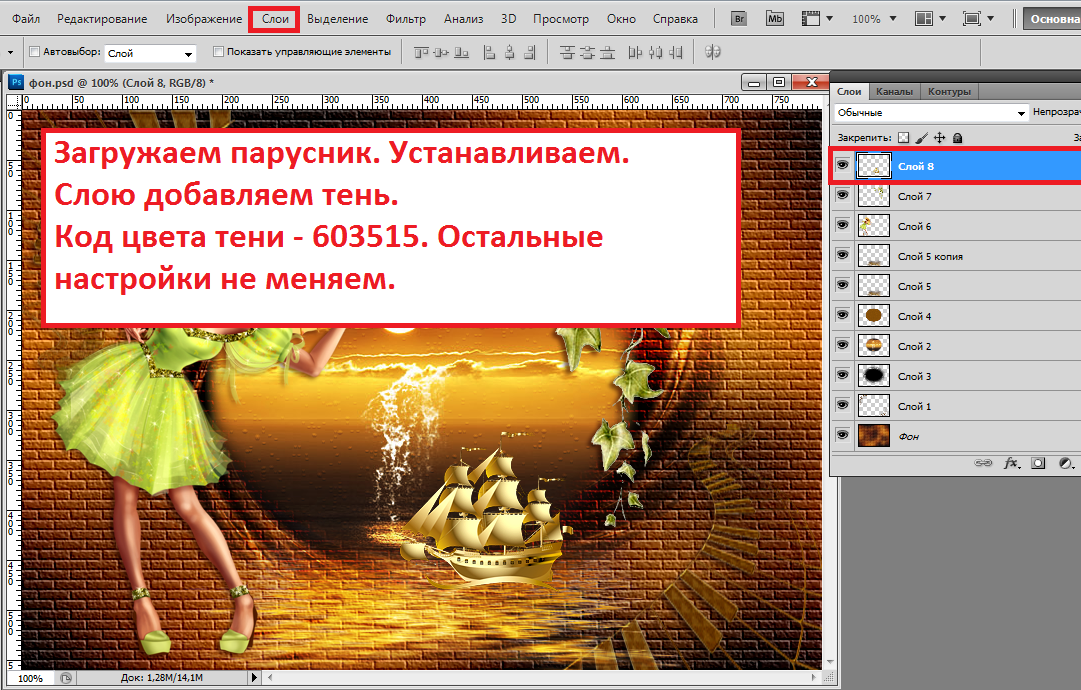This screenshot has height=690, width=1081.
Task: Lock all with the padlock icon
Action: tap(957, 138)
